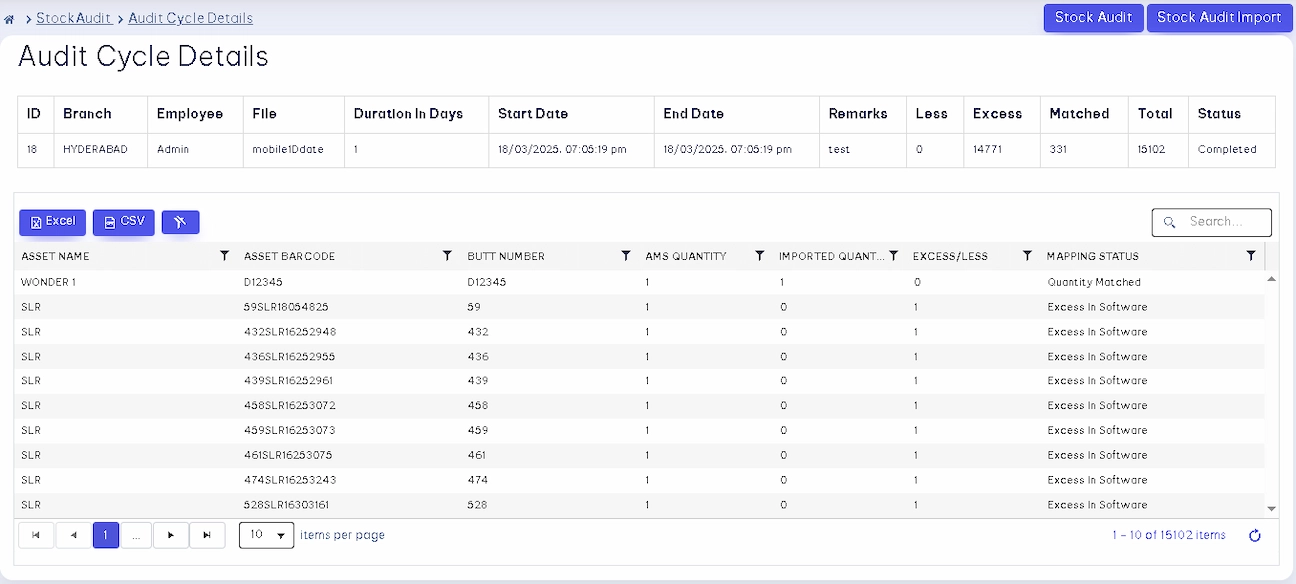Clear all filters with the funnel button
This screenshot has width=1296, height=584.
click(x=181, y=222)
